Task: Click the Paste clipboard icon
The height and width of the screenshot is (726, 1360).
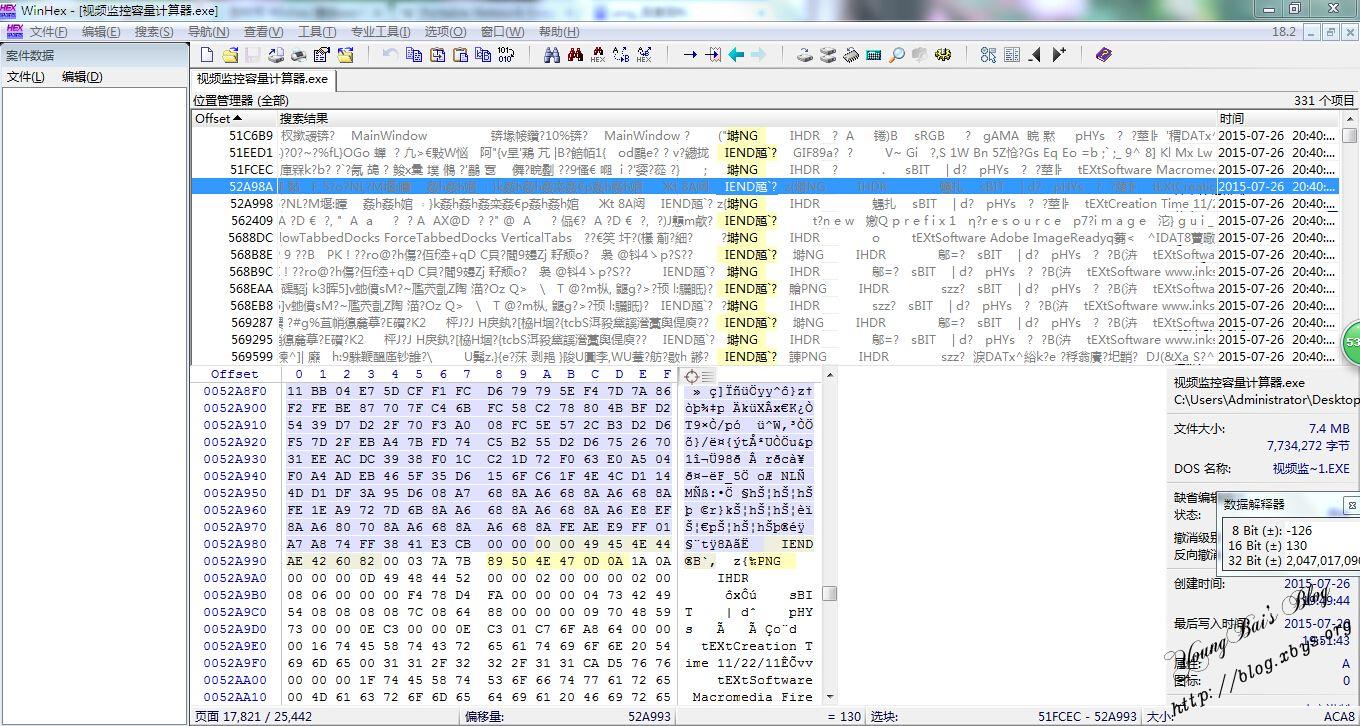Action: point(460,55)
